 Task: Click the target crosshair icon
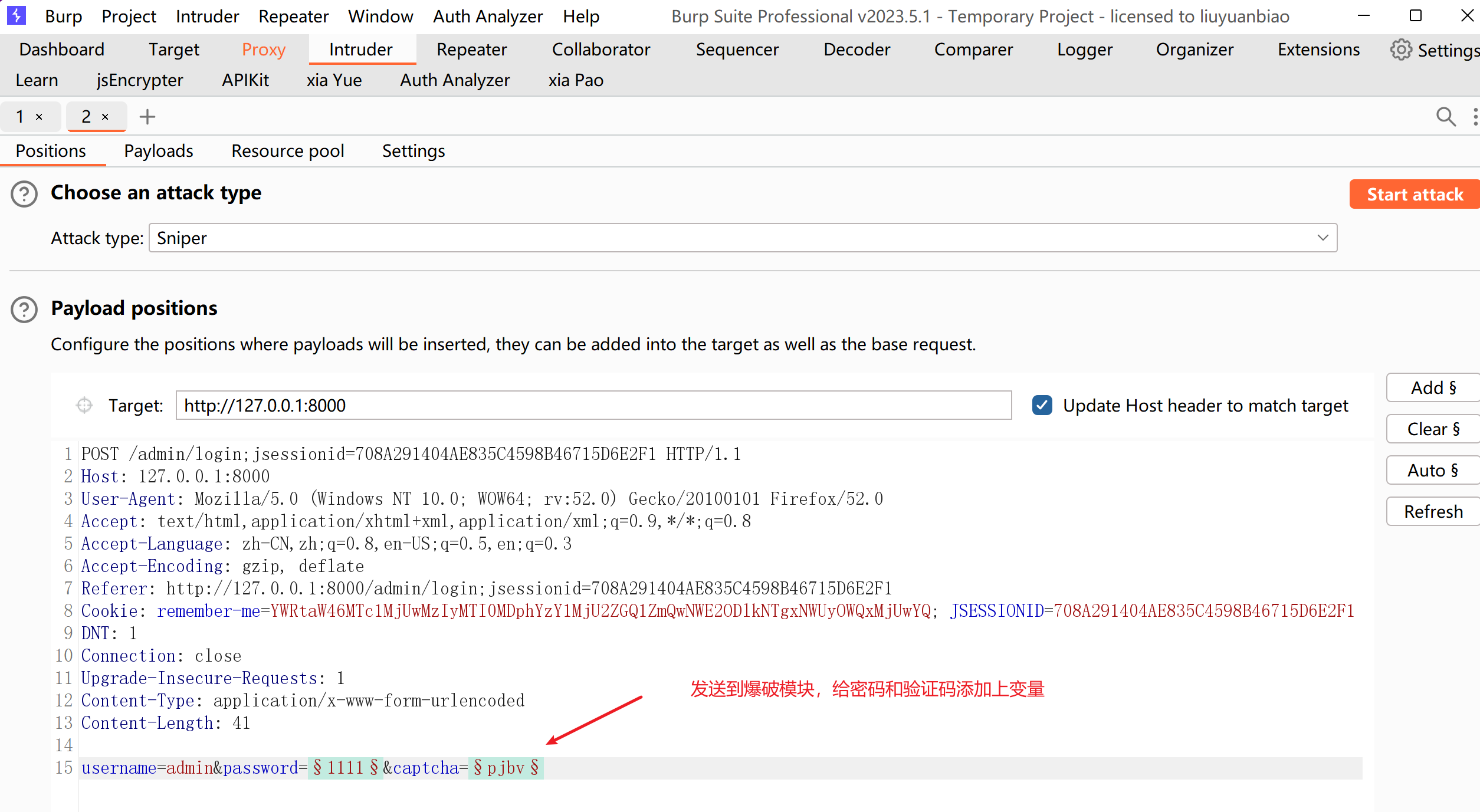pyautogui.click(x=84, y=405)
